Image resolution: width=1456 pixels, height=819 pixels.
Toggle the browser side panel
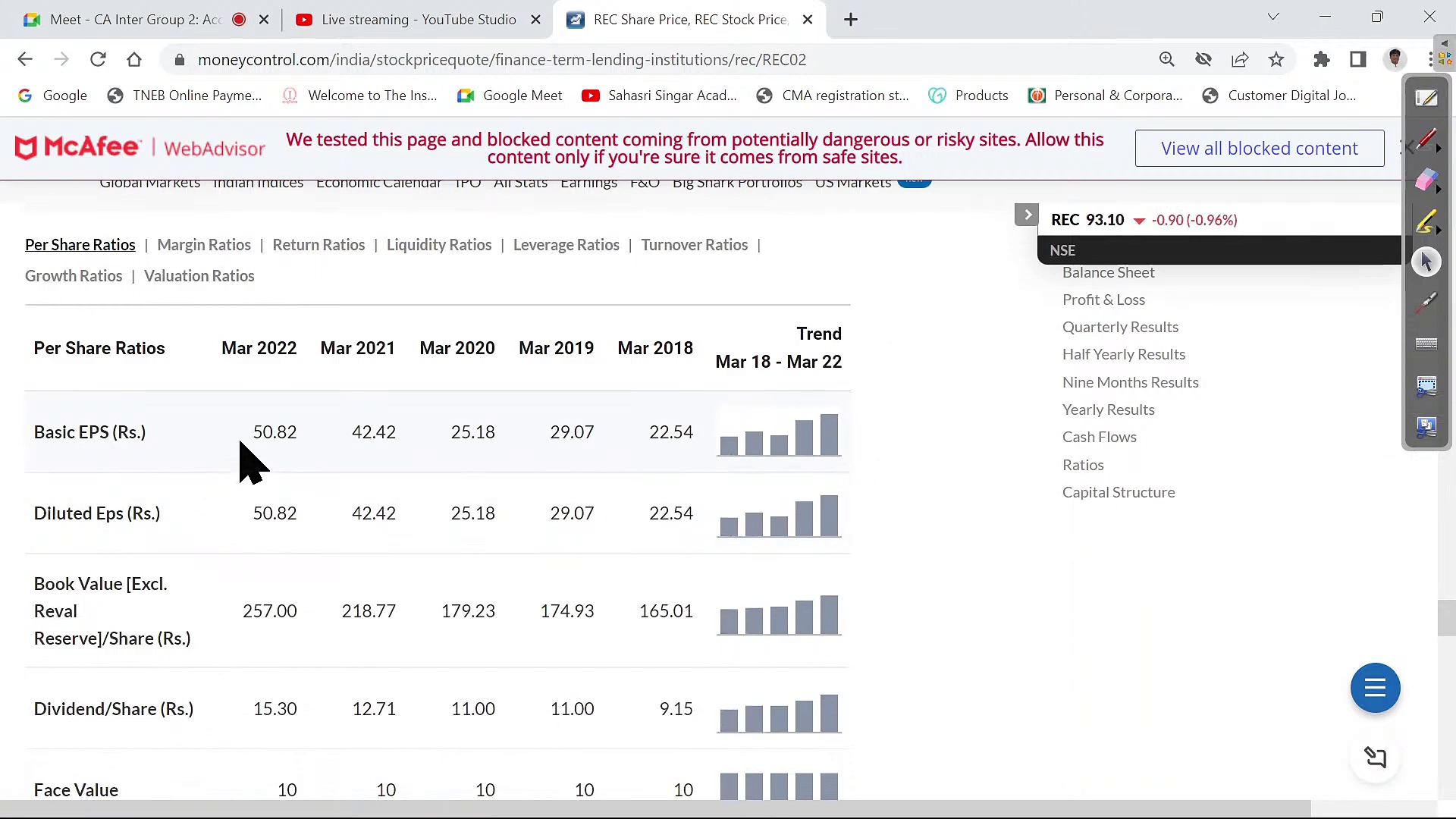click(1358, 60)
